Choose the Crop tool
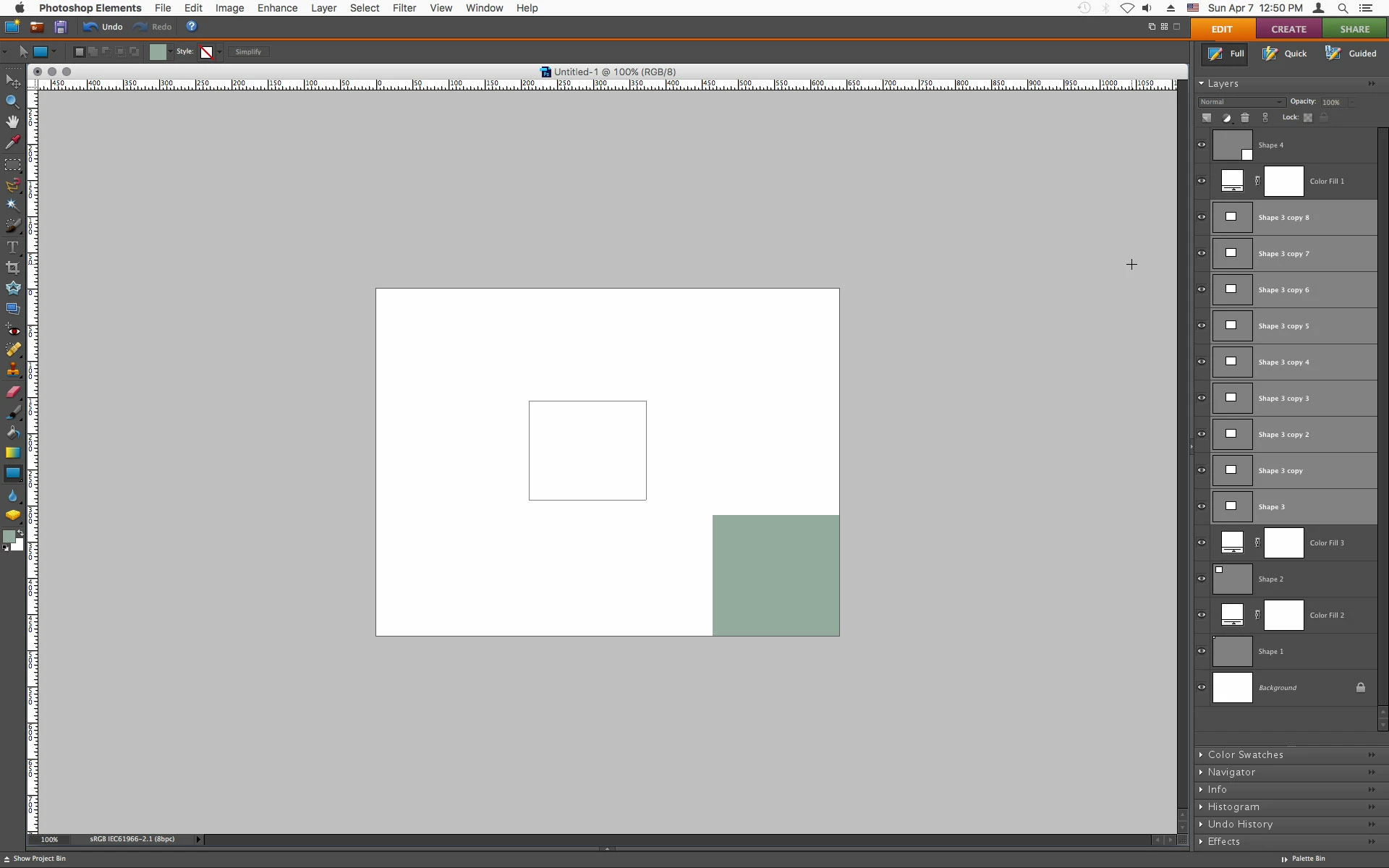The image size is (1389, 868). [x=12, y=268]
